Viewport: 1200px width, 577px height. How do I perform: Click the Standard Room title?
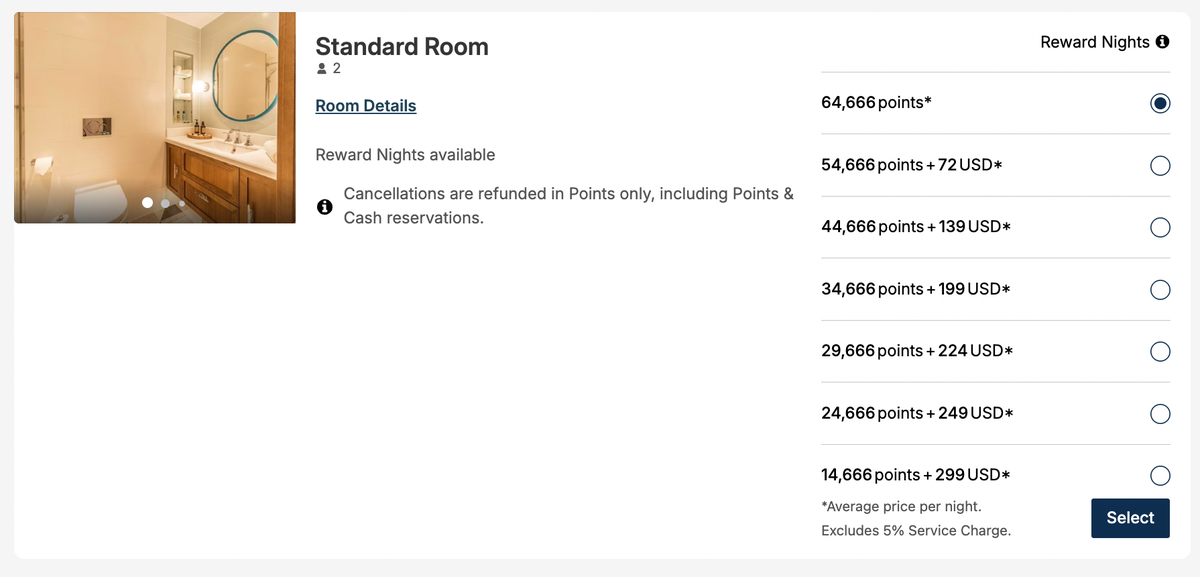(401, 46)
